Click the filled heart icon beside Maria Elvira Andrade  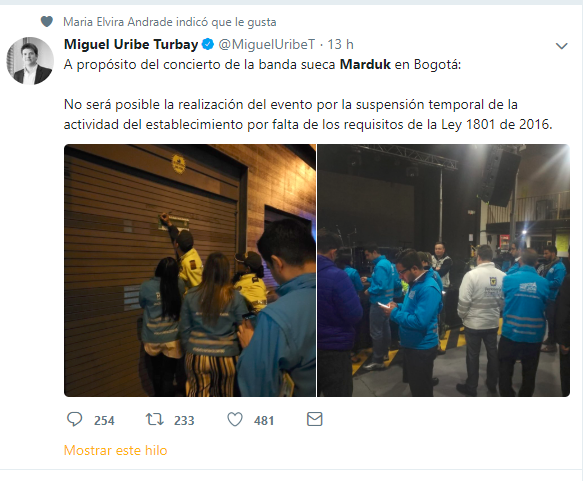(x=46, y=22)
